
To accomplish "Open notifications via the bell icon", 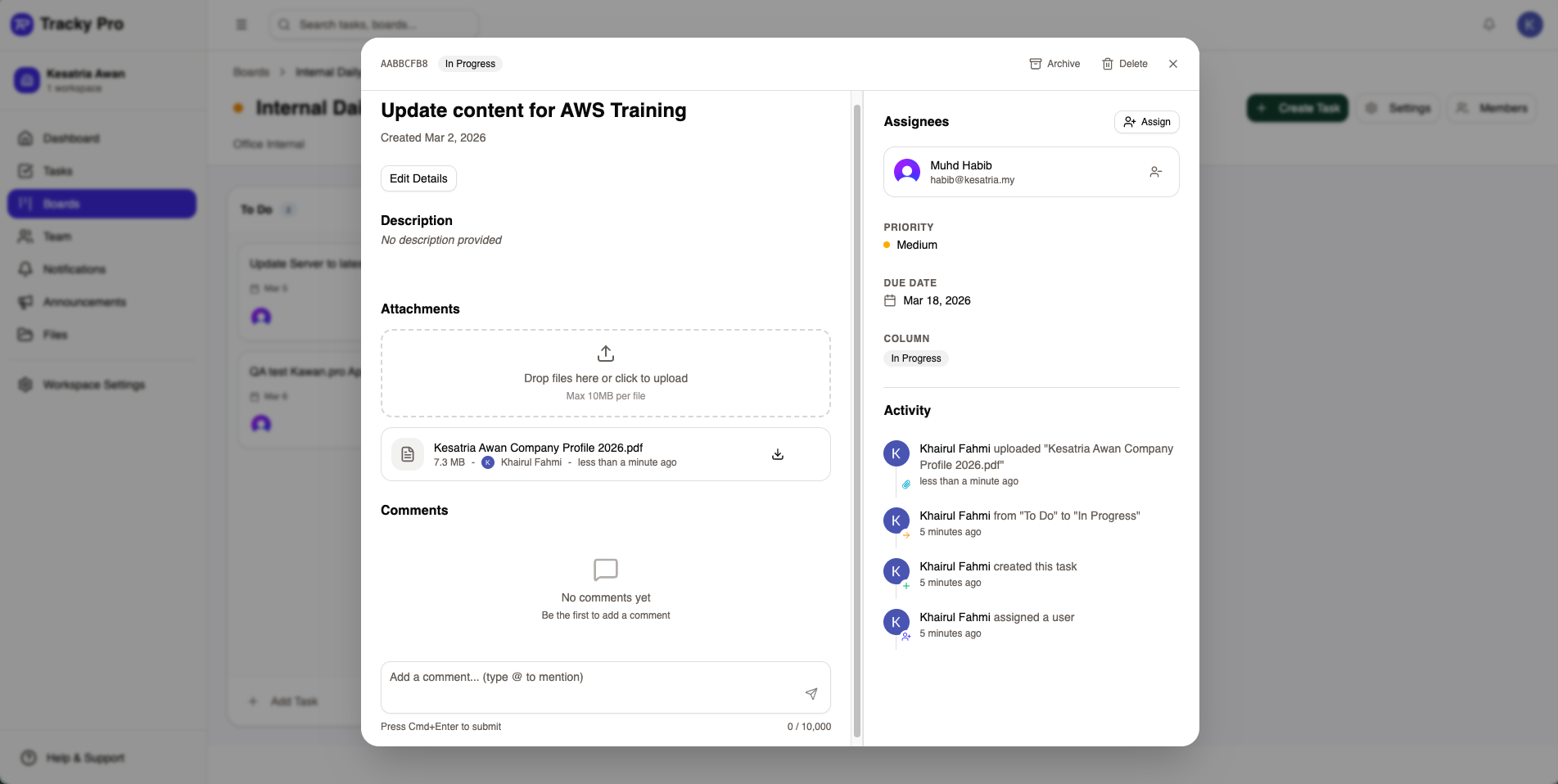I will pyautogui.click(x=1488, y=25).
